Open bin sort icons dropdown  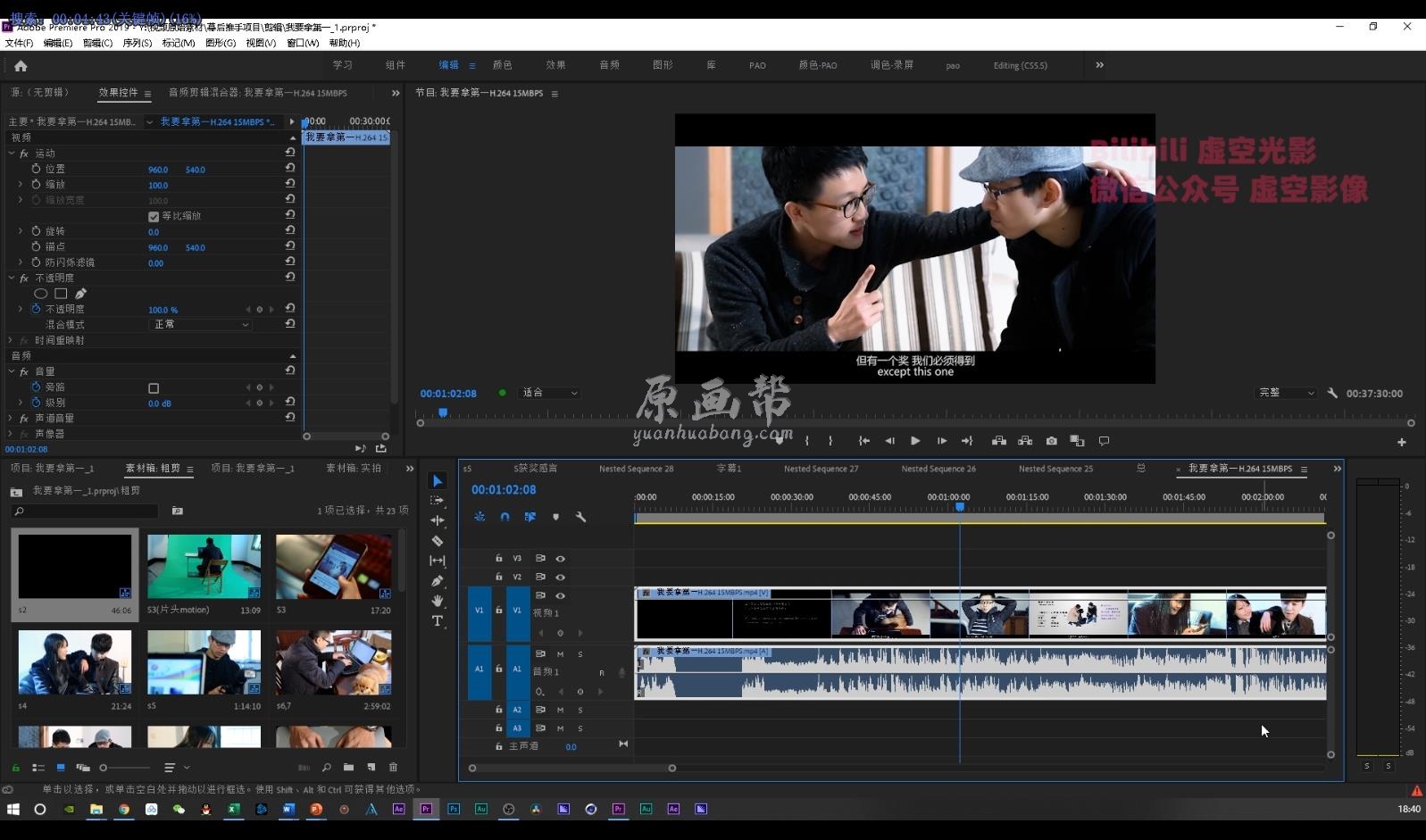click(177, 768)
